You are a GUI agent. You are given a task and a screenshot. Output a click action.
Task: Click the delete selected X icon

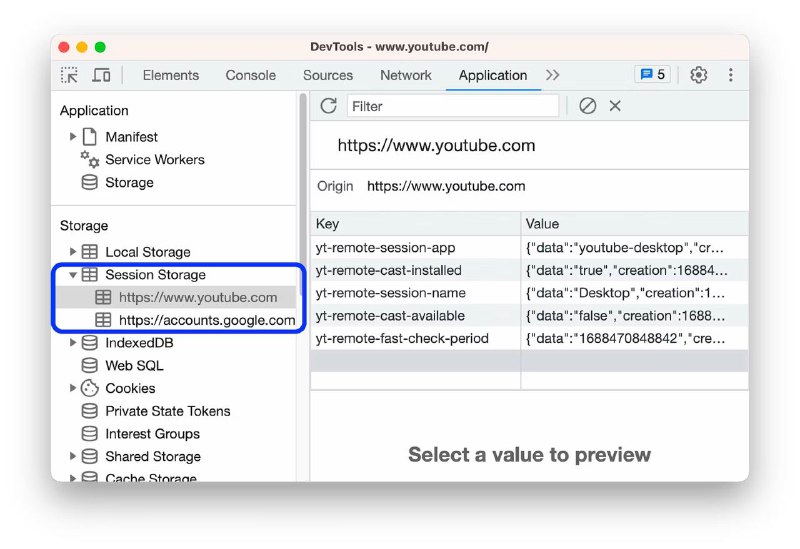(x=615, y=106)
